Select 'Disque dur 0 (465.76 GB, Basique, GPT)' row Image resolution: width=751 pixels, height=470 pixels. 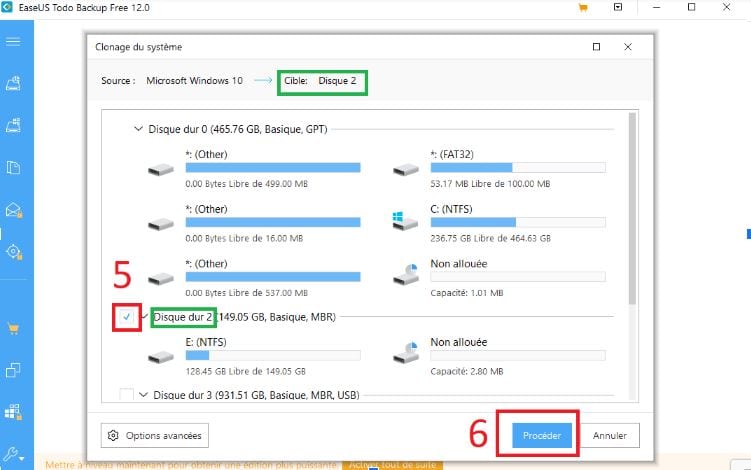pos(238,129)
